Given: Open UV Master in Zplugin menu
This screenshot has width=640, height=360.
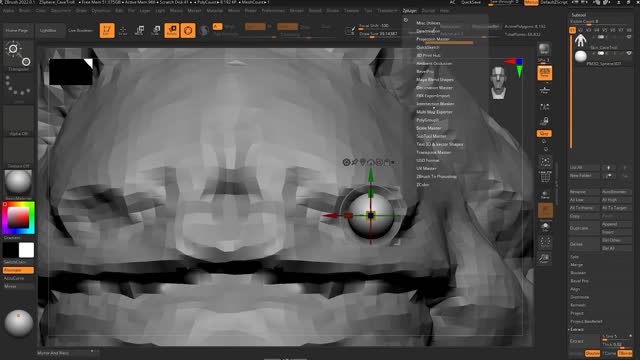Looking at the screenshot, I should 426,169.
